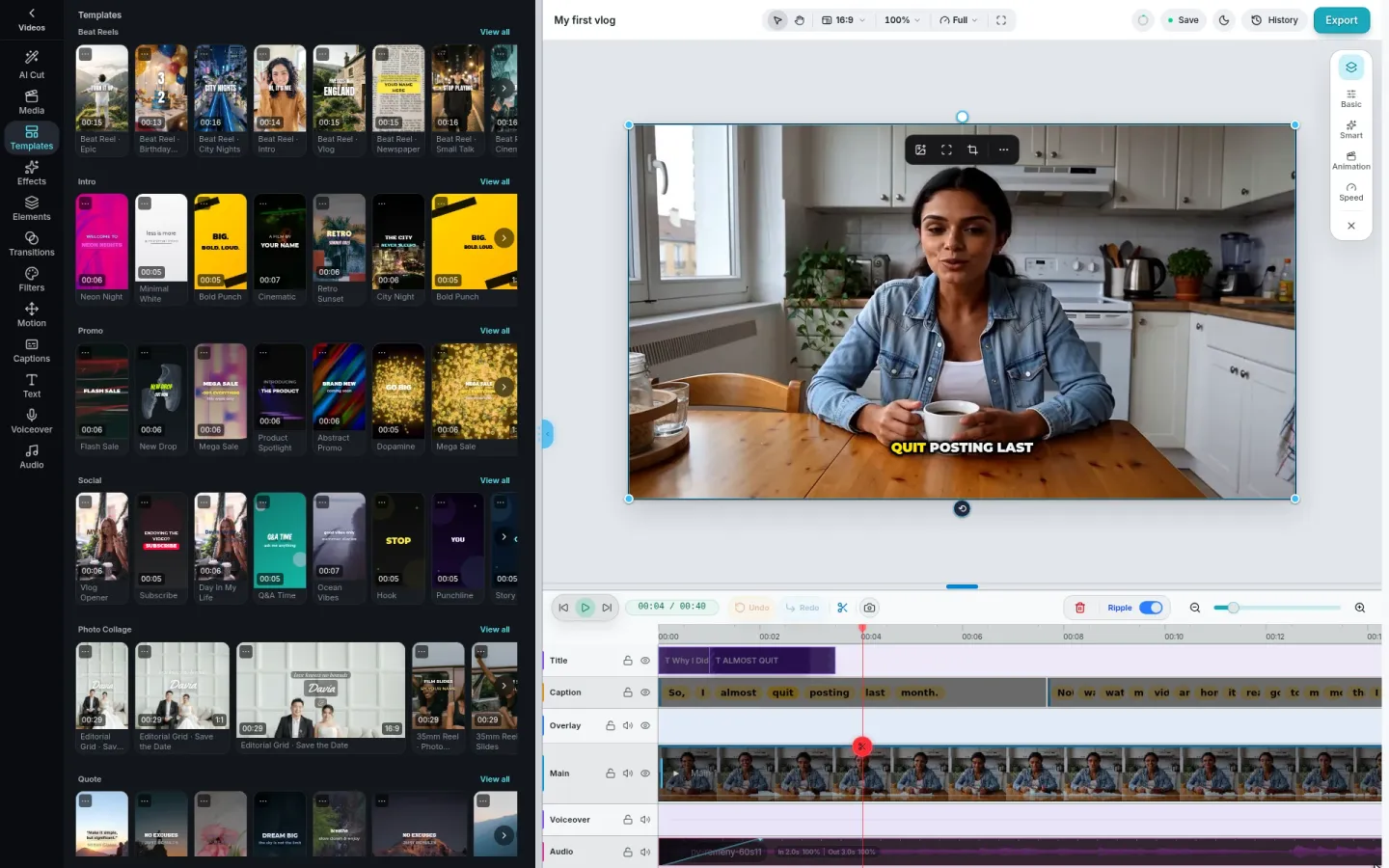This screenshot has width=1389, height=868.
Task: Open the Captions panel
Action: pos(32,350)
